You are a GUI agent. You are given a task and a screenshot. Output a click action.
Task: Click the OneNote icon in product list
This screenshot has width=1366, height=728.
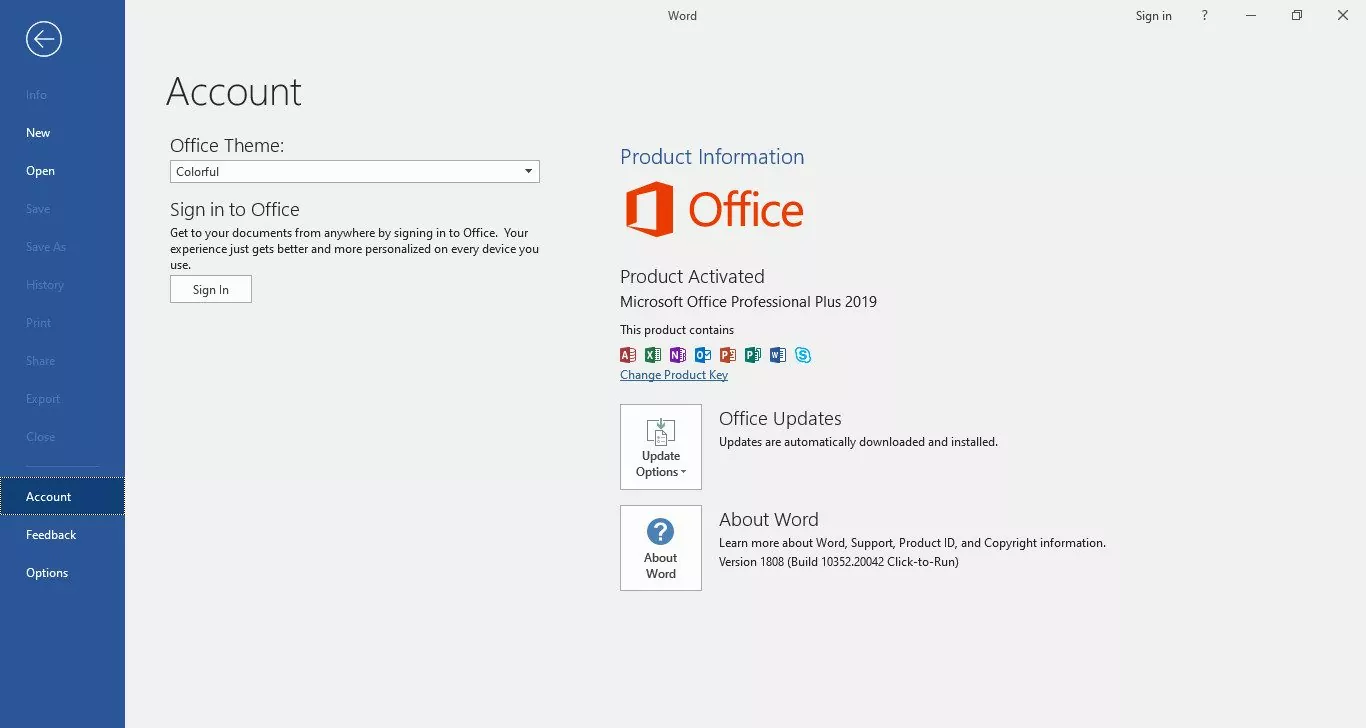(678, 355)
